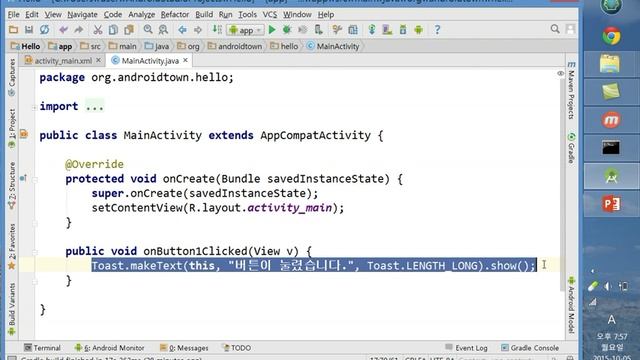Navigate back with the left arrow icon
Image resolution: width=640 pixels, height=360 pixels.
click(x=182, y=30)
